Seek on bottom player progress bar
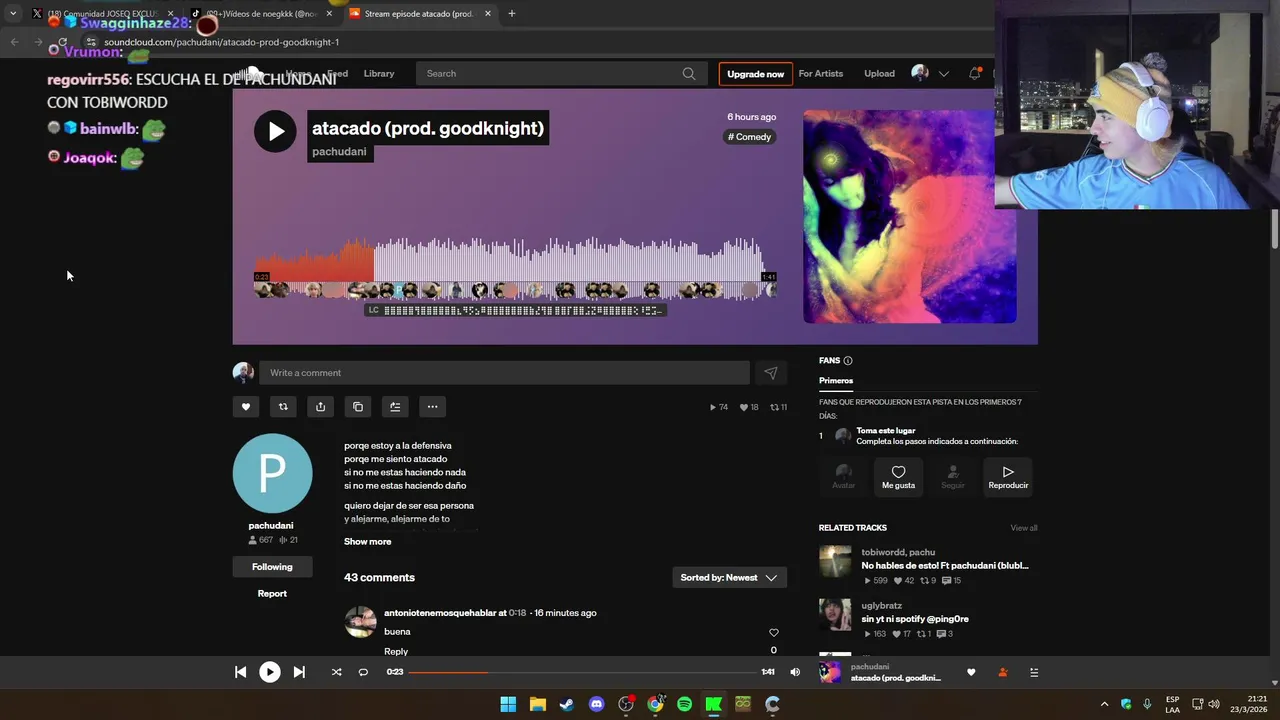 coord(583,672)
